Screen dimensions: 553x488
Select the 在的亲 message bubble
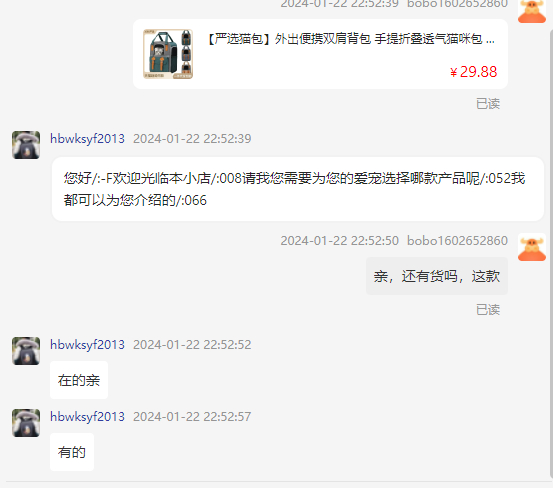point(79,380)
